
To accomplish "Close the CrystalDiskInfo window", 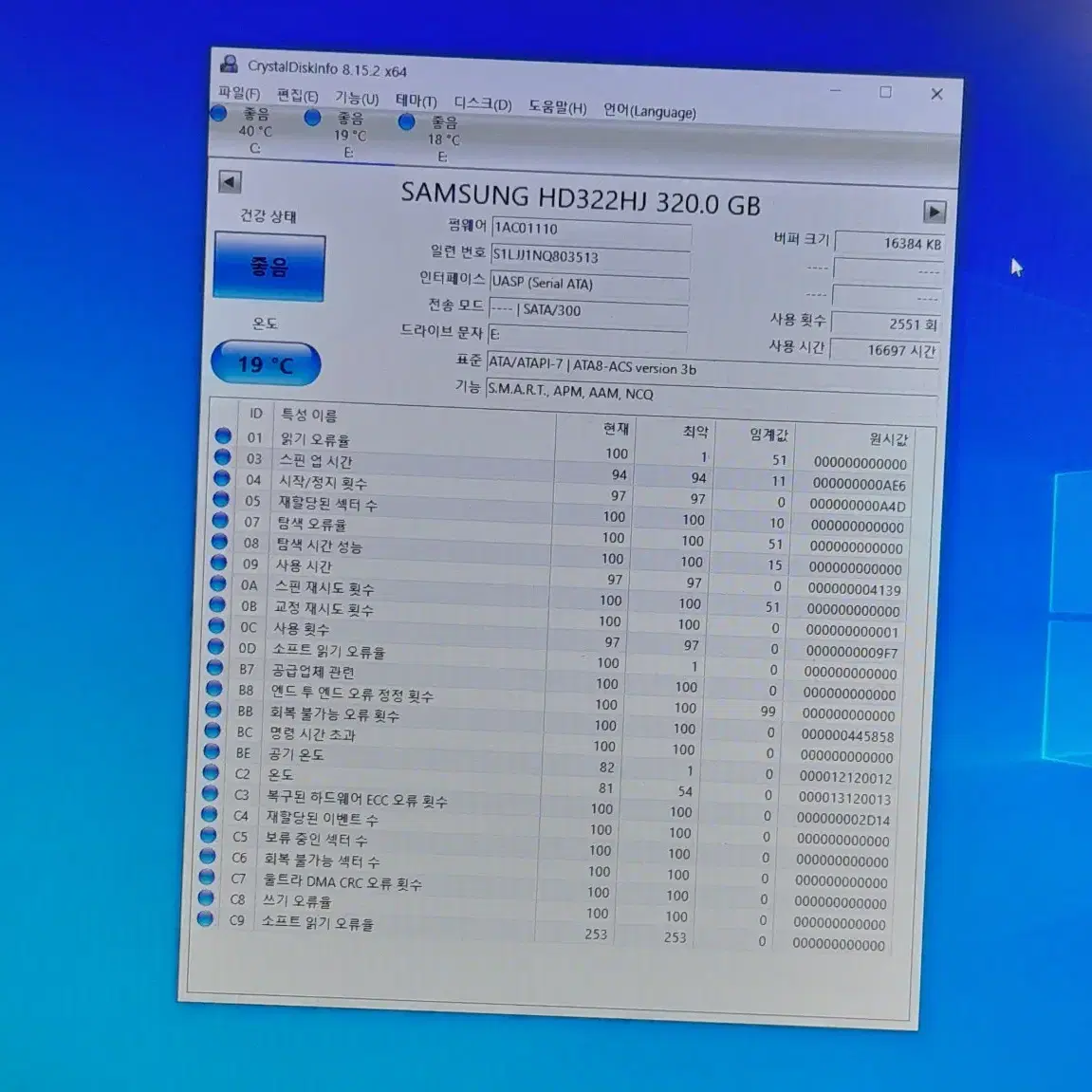I will point(936,94).
